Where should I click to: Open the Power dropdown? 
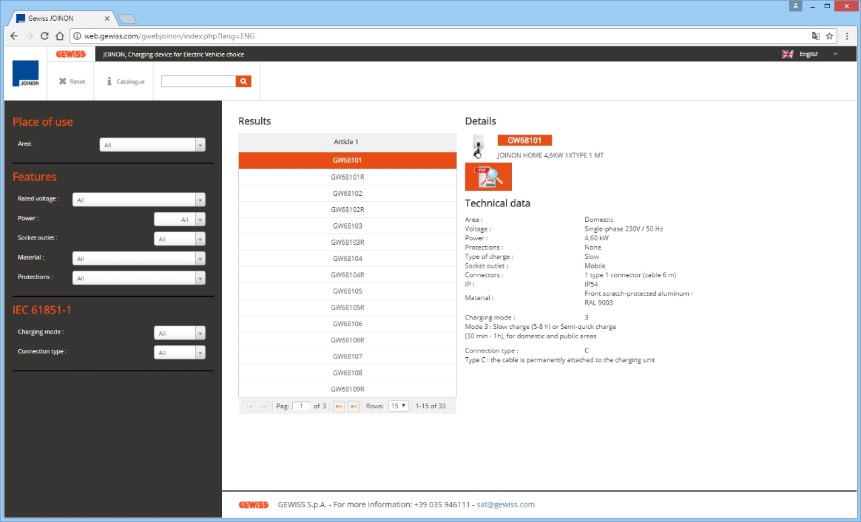tap(180, 220)
